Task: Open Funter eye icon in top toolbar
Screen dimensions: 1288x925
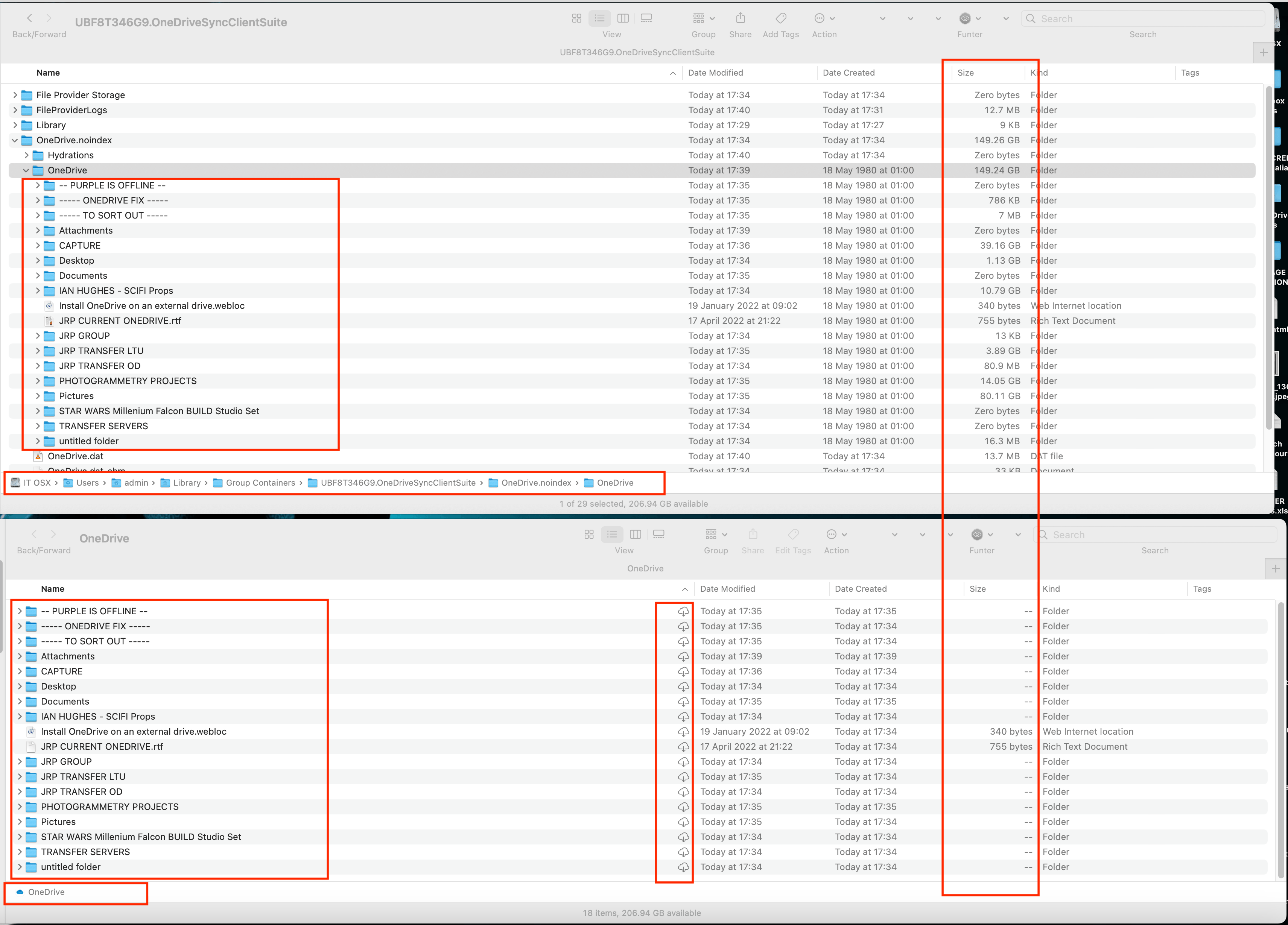Action: 965,19
